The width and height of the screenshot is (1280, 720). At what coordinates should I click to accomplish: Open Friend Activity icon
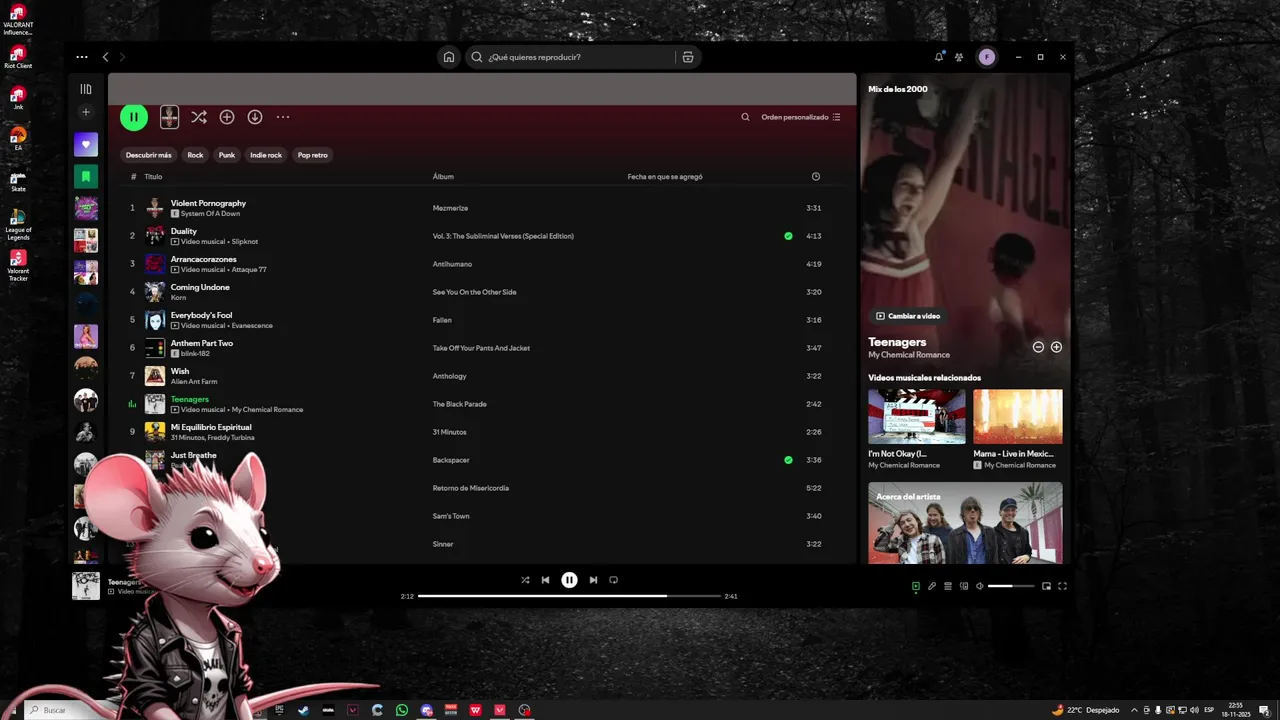click(x=959, y=57)
